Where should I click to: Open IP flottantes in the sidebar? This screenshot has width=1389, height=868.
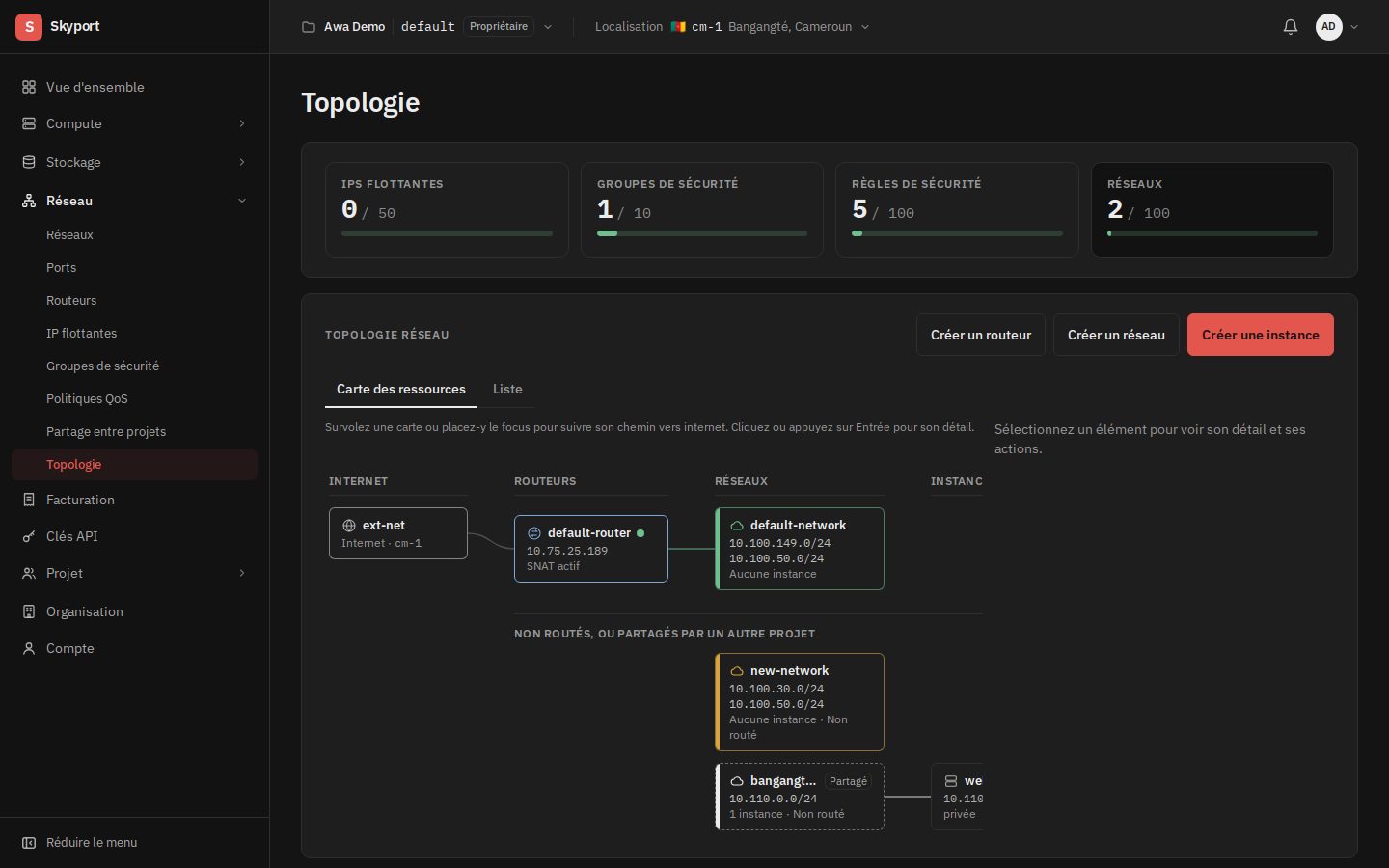click(x=81, y=333)
